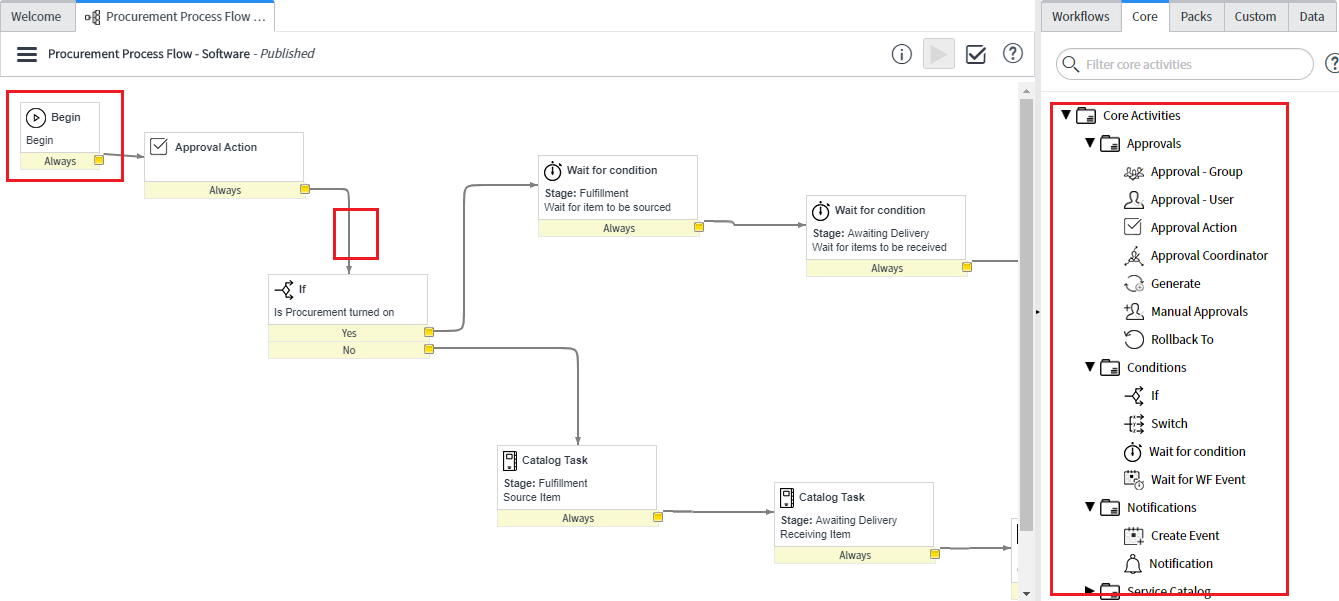
Task: Click the Filter core activities search field
Action: tap(1190, 64)
